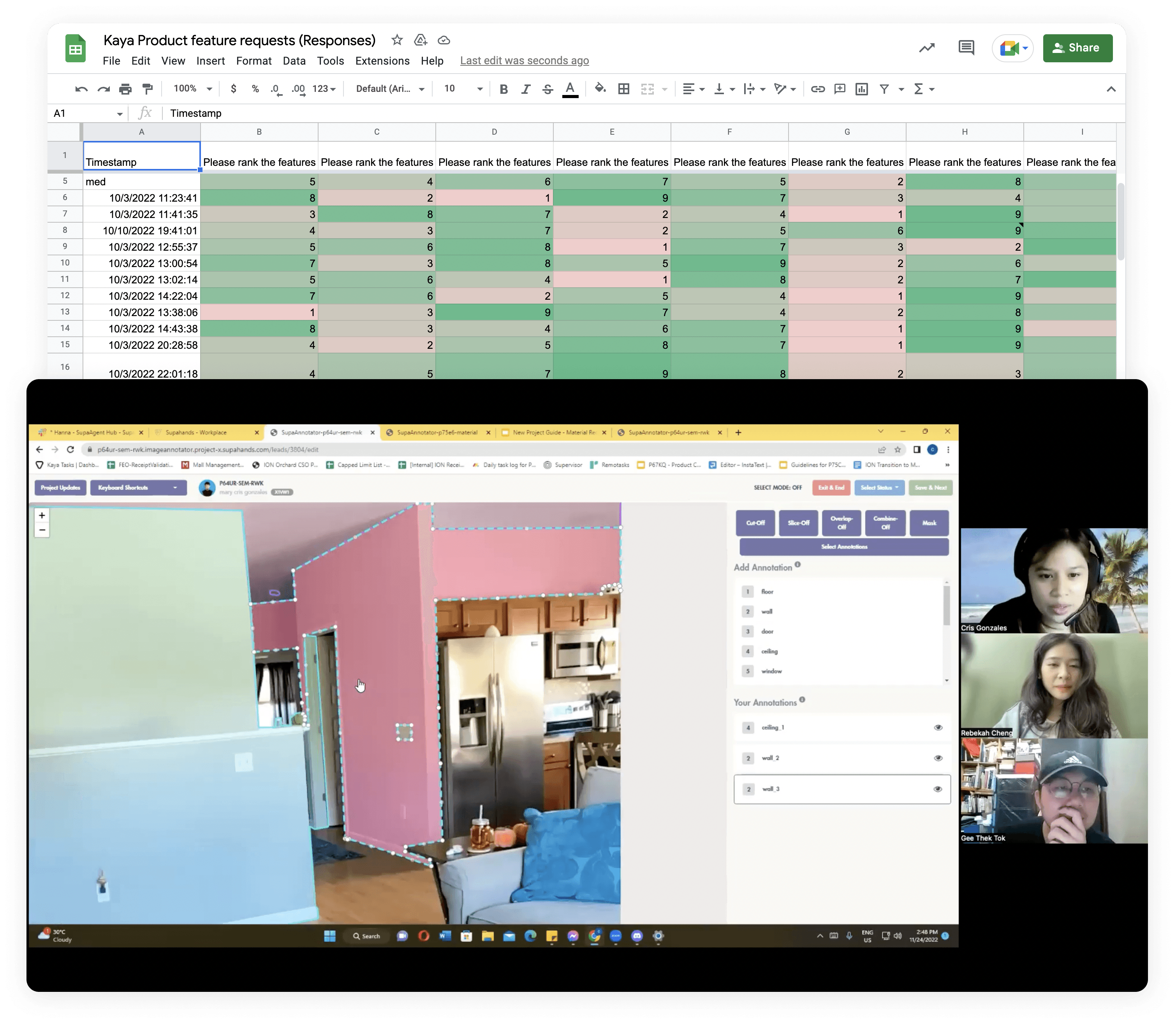Click the borders icon in toolbar
Viewport: 1176px width, 1023px height.
[624, 89]
